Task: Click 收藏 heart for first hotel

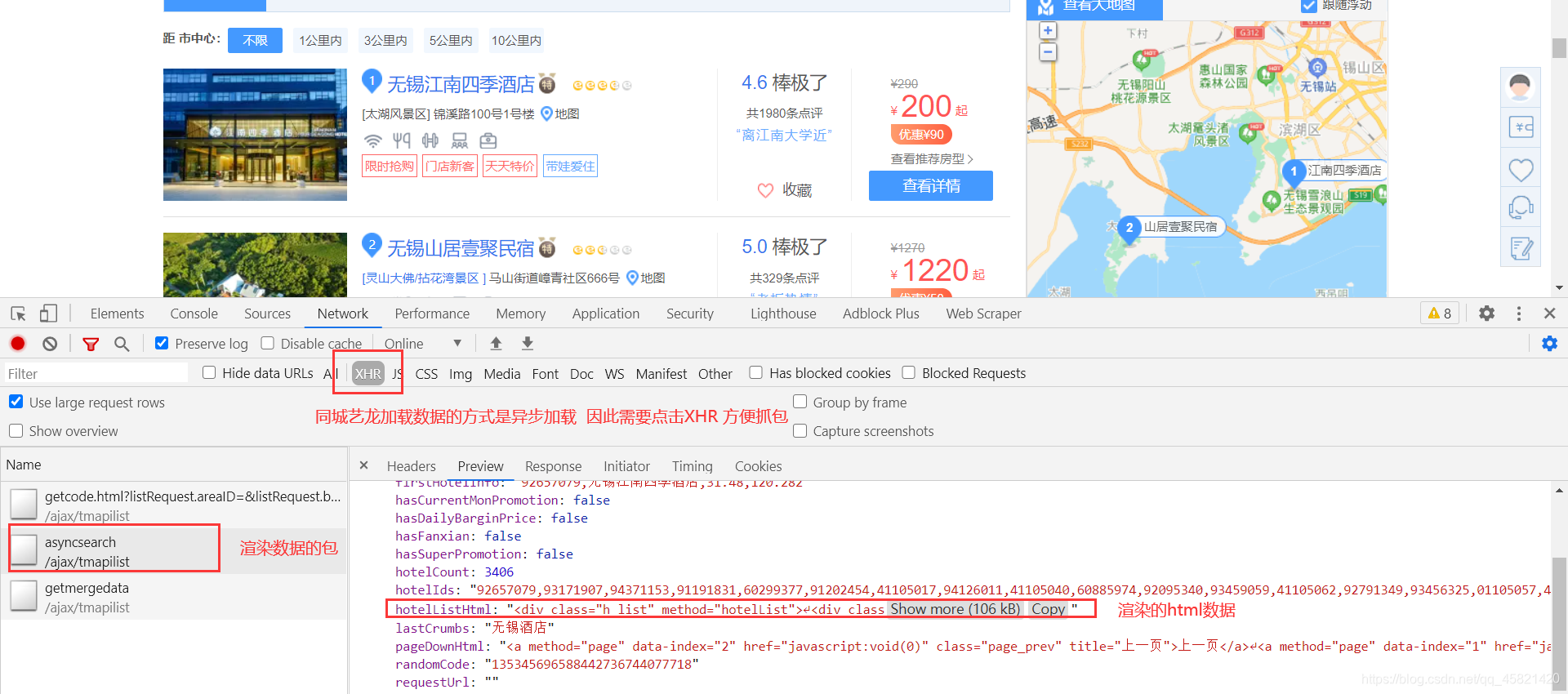Action: pos(765,190)
